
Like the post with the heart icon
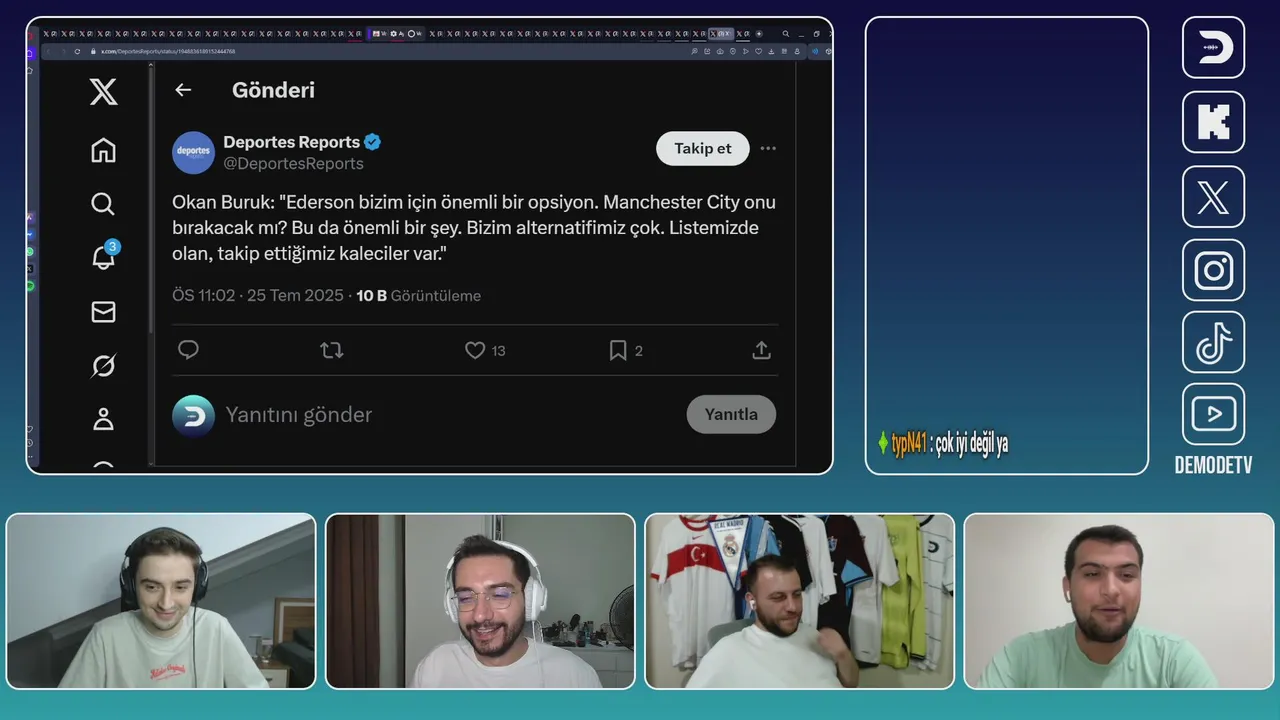click(x=475, y=350)
